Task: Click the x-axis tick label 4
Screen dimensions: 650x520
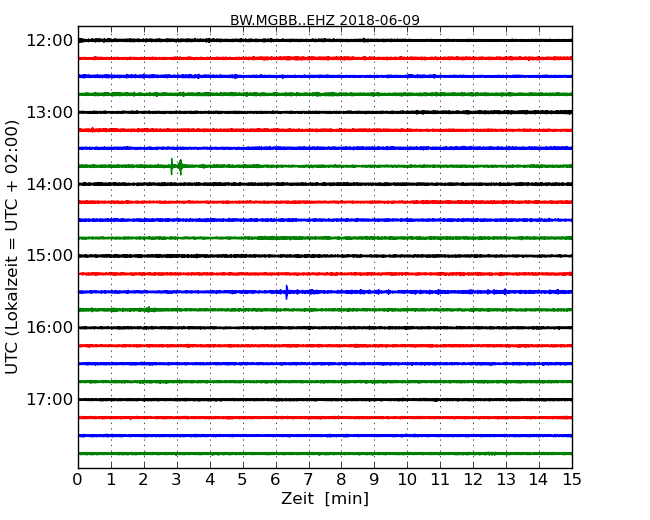Action: [x=210, y=480]
